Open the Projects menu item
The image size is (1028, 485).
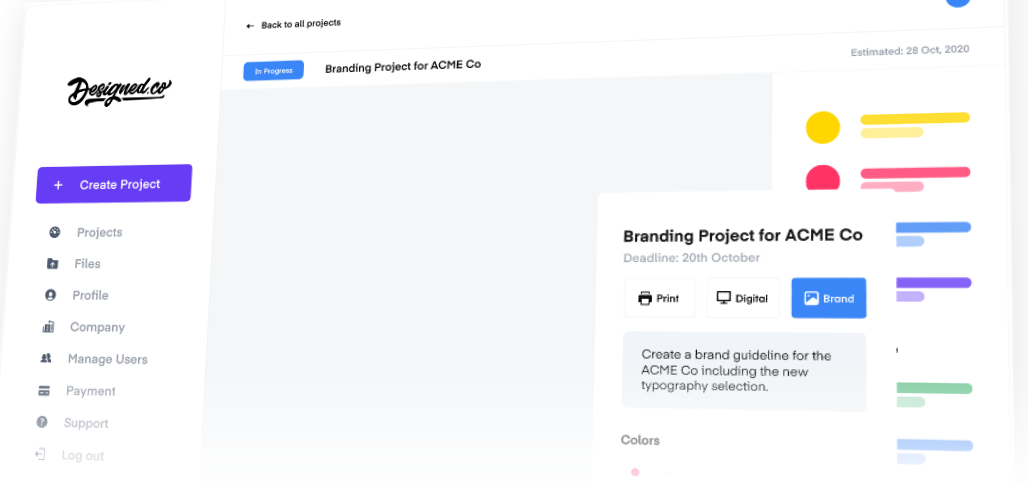[x=99, y=232]
